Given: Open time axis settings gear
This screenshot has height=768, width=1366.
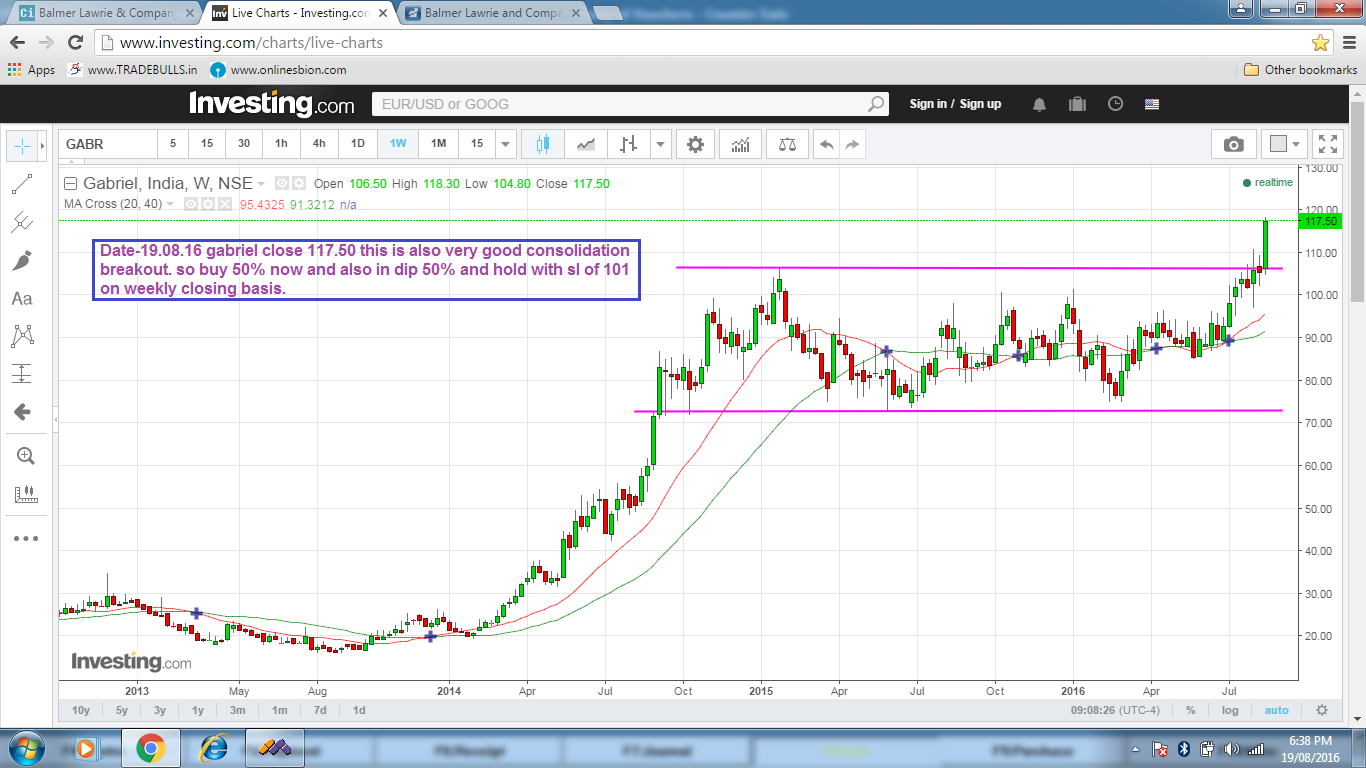Looking at the screenshot, I should coord(1321,710).
